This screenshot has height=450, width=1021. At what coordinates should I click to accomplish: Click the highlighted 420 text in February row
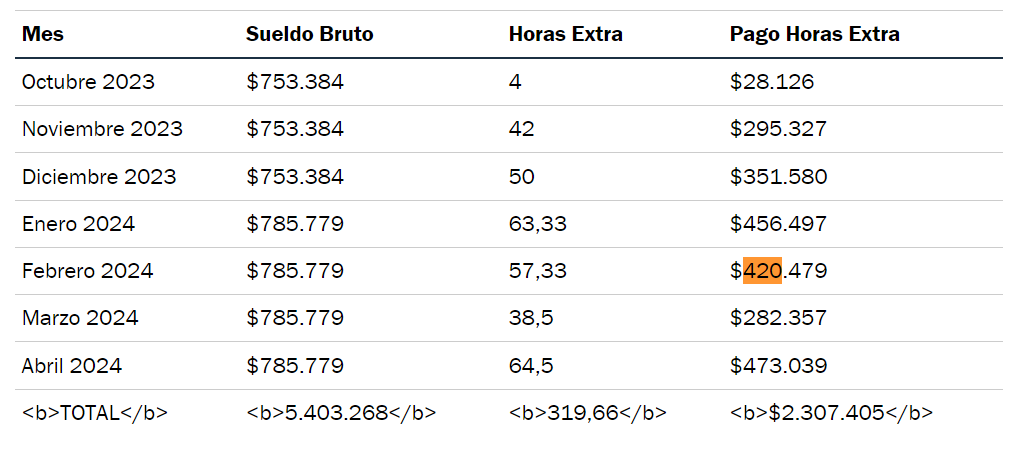(x=762, y=271)
